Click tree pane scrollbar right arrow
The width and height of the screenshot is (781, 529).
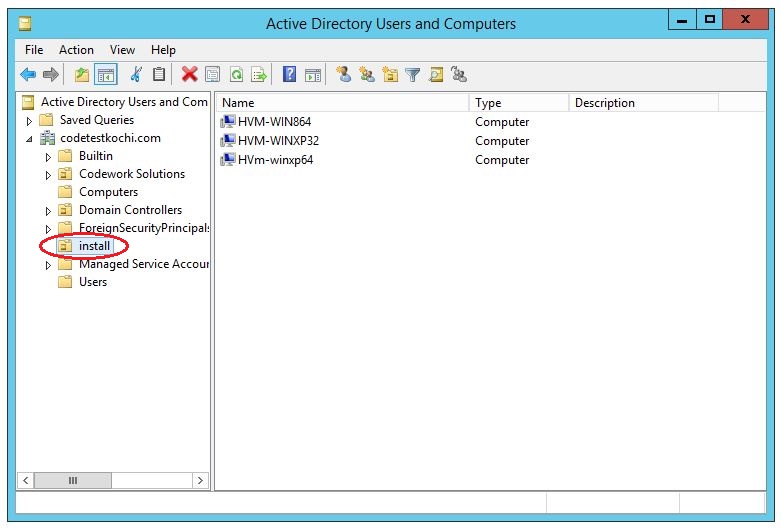200,480
